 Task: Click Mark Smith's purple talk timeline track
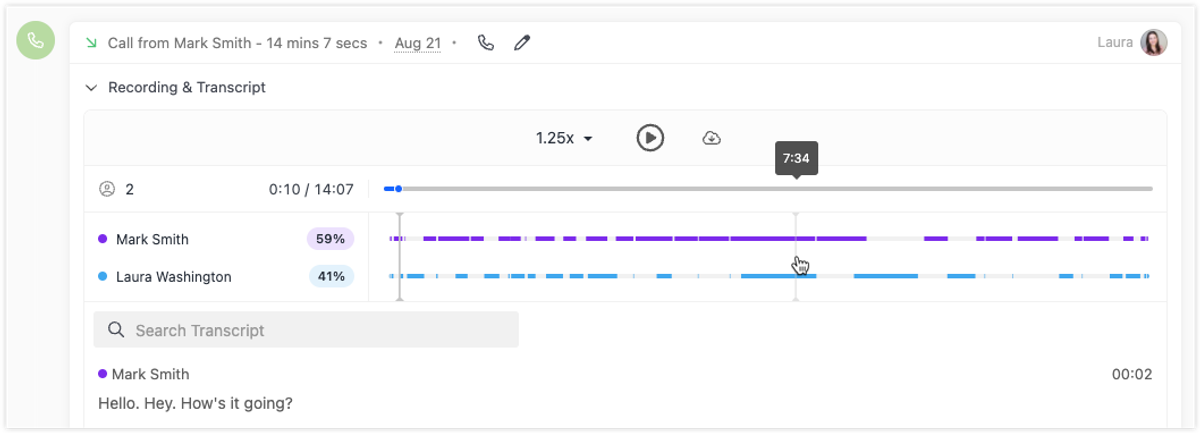pos(769,239)
